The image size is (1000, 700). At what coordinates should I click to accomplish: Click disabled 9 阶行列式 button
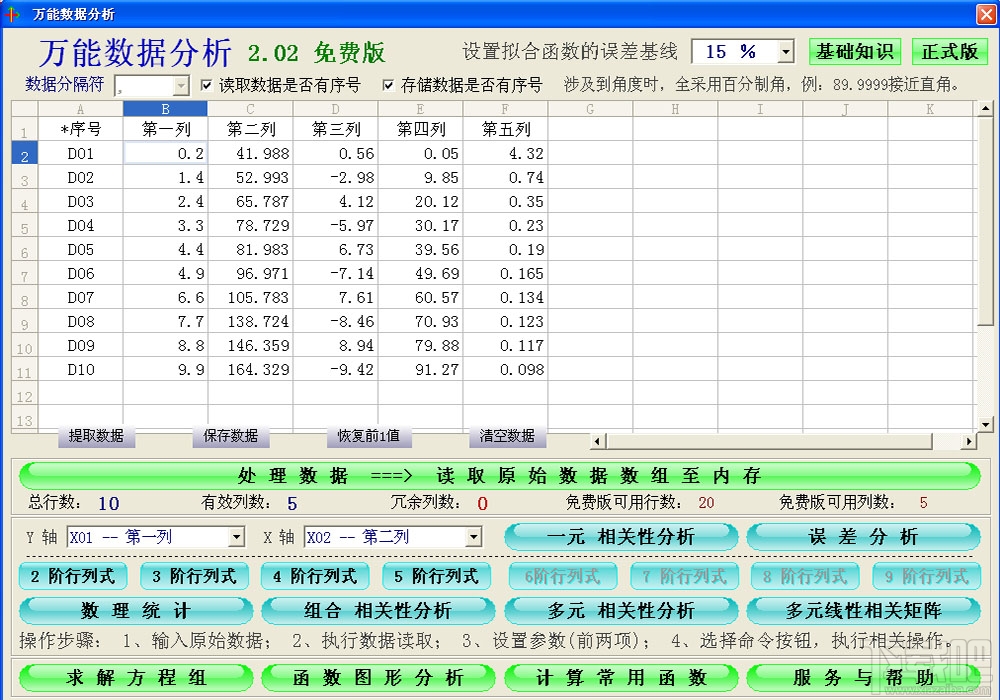tap(927, 576)
